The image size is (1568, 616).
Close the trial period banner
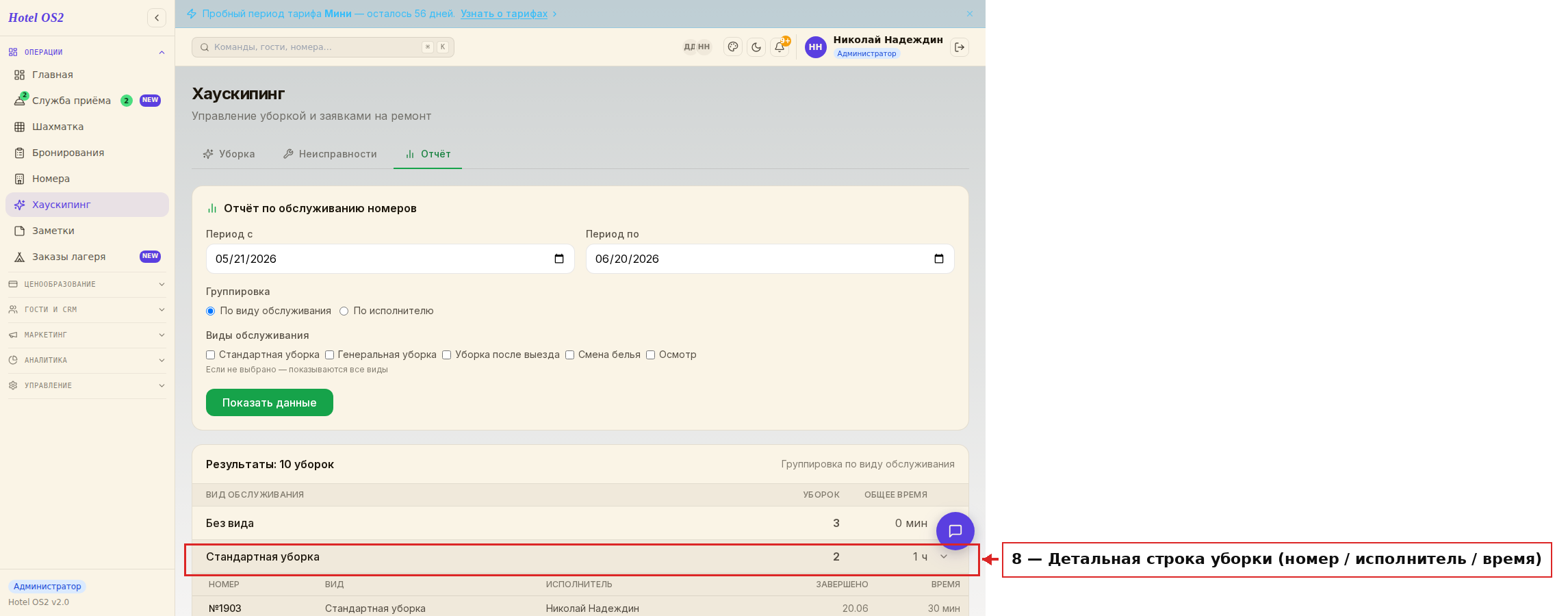[x=970, y=14]
